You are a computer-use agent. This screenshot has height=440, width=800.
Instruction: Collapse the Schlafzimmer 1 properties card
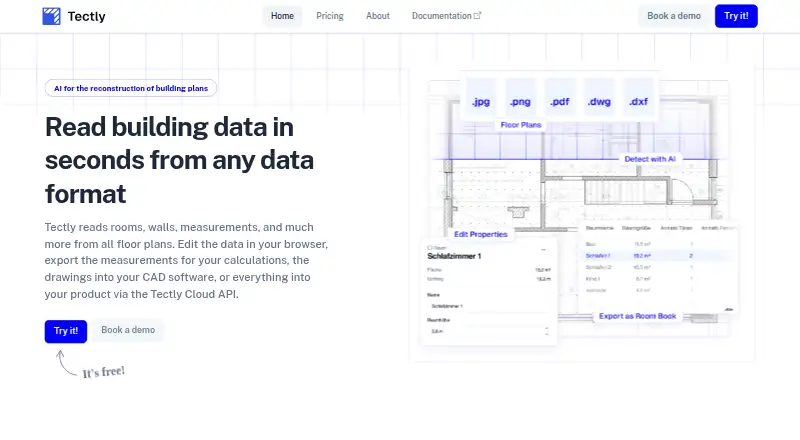[x=543, y=250]
